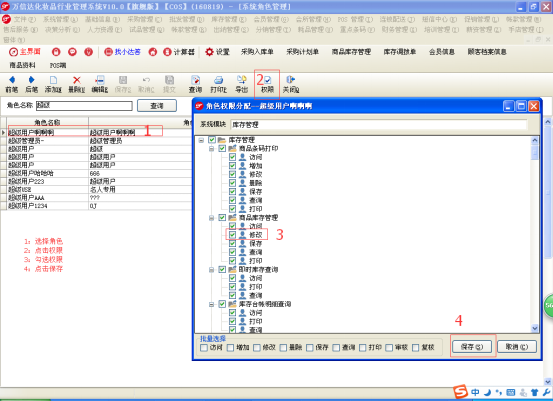
Task: Click the moon icon in IME bar
Action: 487,392
